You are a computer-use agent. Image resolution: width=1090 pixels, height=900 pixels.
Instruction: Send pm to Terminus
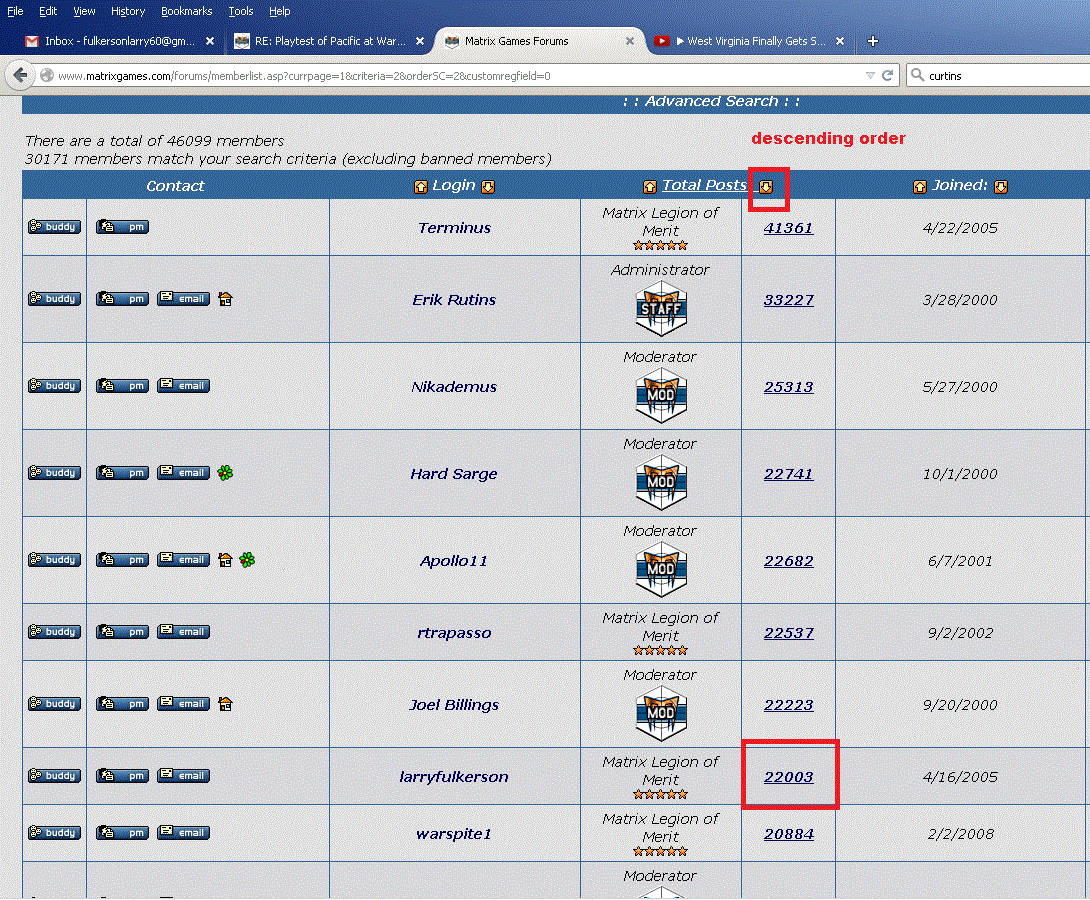point(122,227)
